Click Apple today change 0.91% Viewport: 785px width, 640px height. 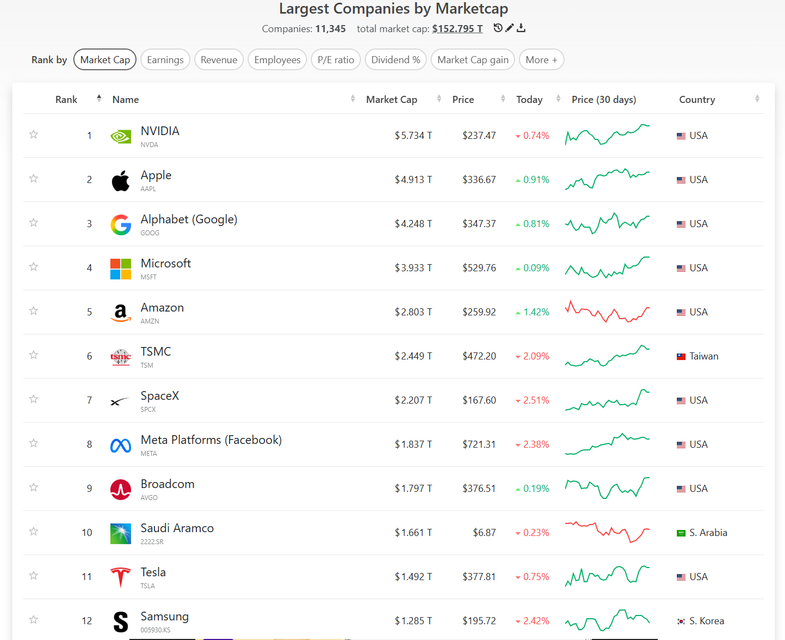click(x=533, y=179)
